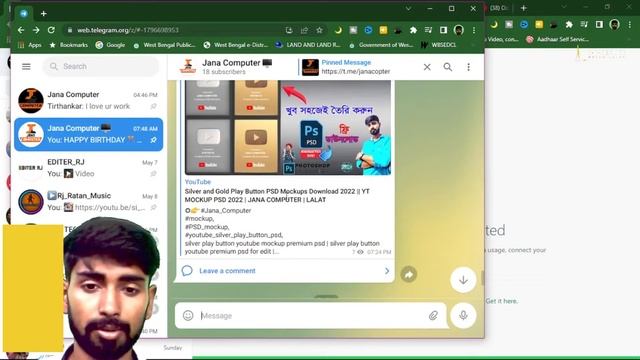This screenshot has height=360, width=640.
Task: Focus the Telegram Search field
Action: coord(101,66)
